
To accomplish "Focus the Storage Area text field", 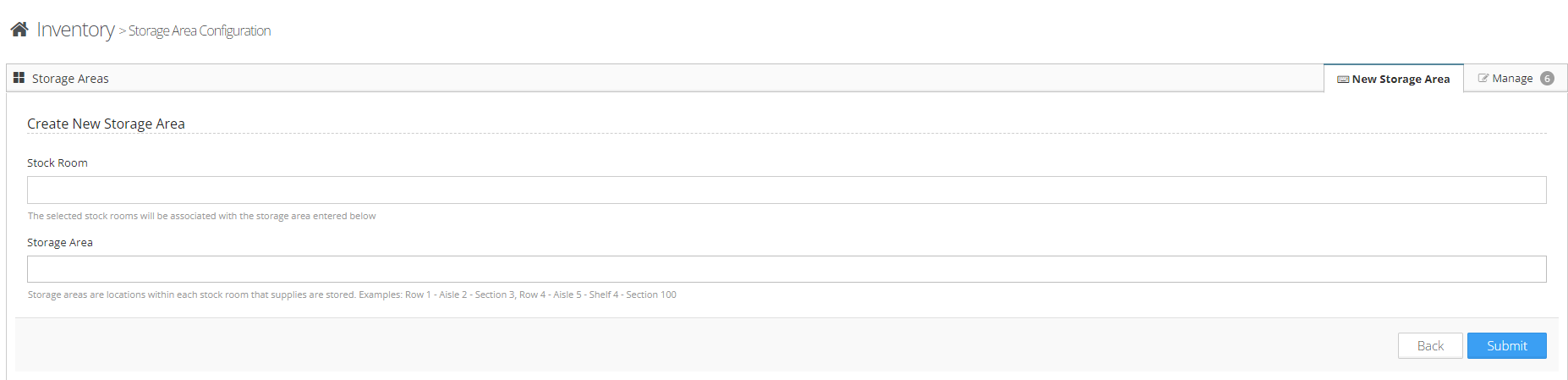I will [x=787, y=269].
